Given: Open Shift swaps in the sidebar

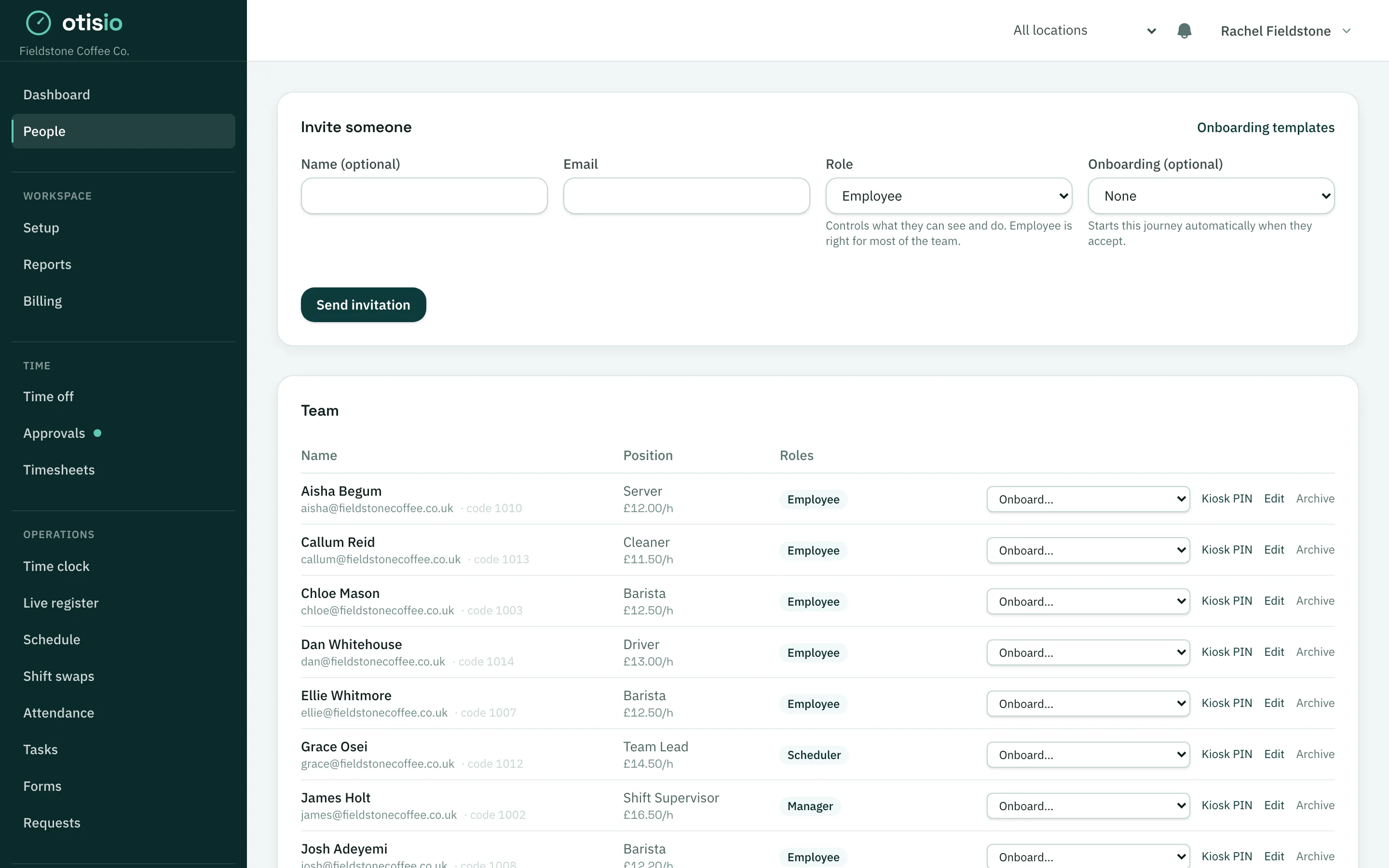Looking at the screenshot, I should (123, 676).
